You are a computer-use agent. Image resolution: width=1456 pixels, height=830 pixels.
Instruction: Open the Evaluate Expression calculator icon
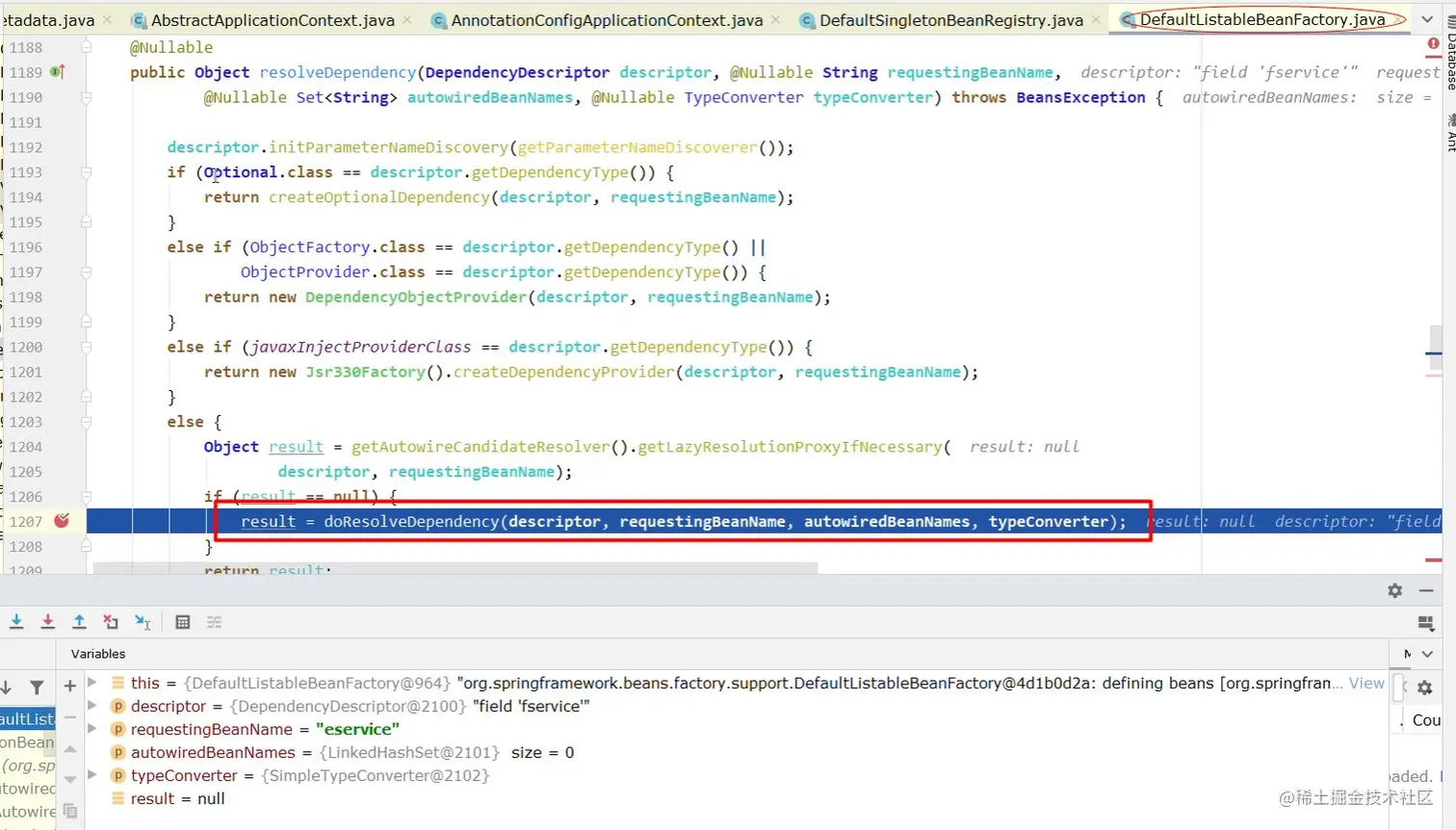click(x=183, y=622)
